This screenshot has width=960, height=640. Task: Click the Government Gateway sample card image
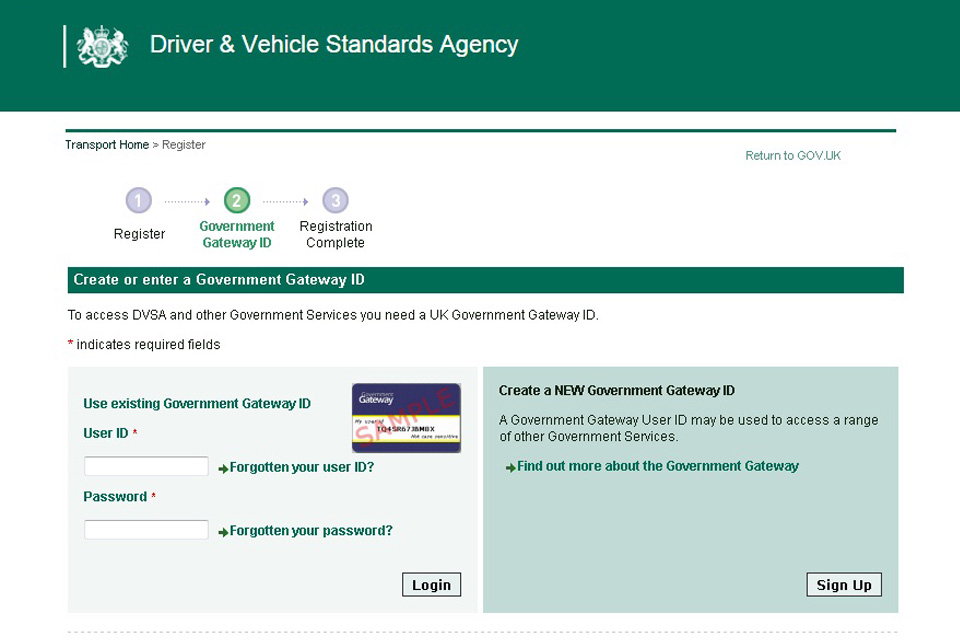point(406,418)
